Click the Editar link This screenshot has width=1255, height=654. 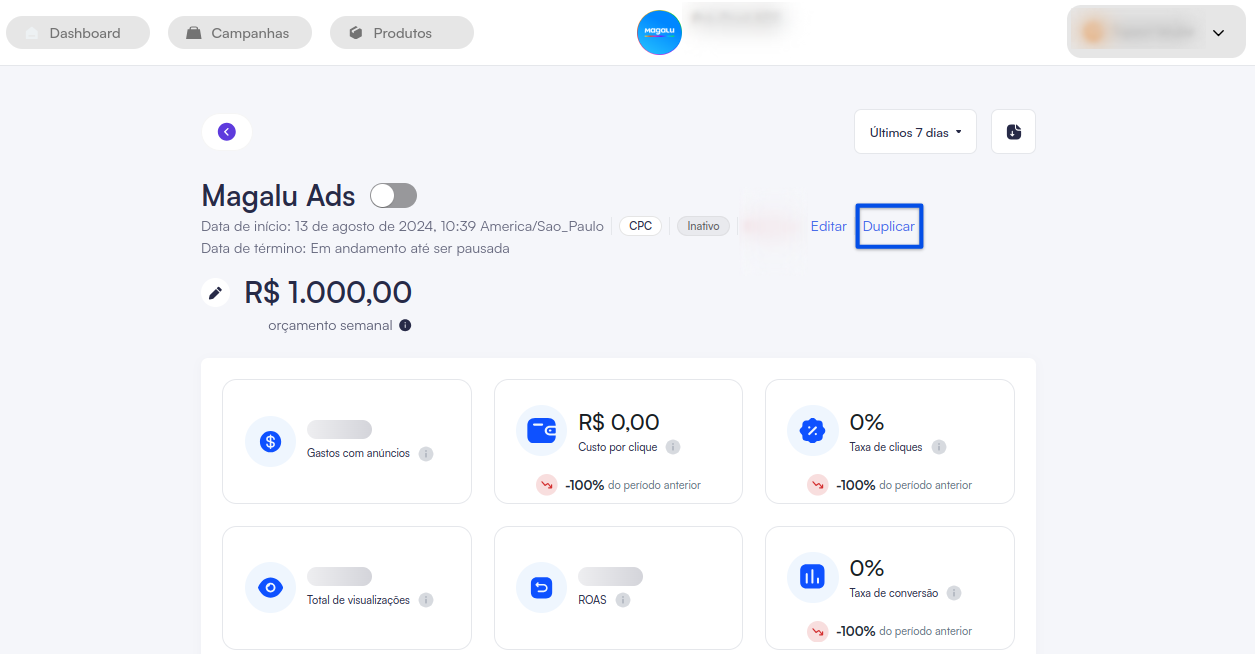pos(828,226)
